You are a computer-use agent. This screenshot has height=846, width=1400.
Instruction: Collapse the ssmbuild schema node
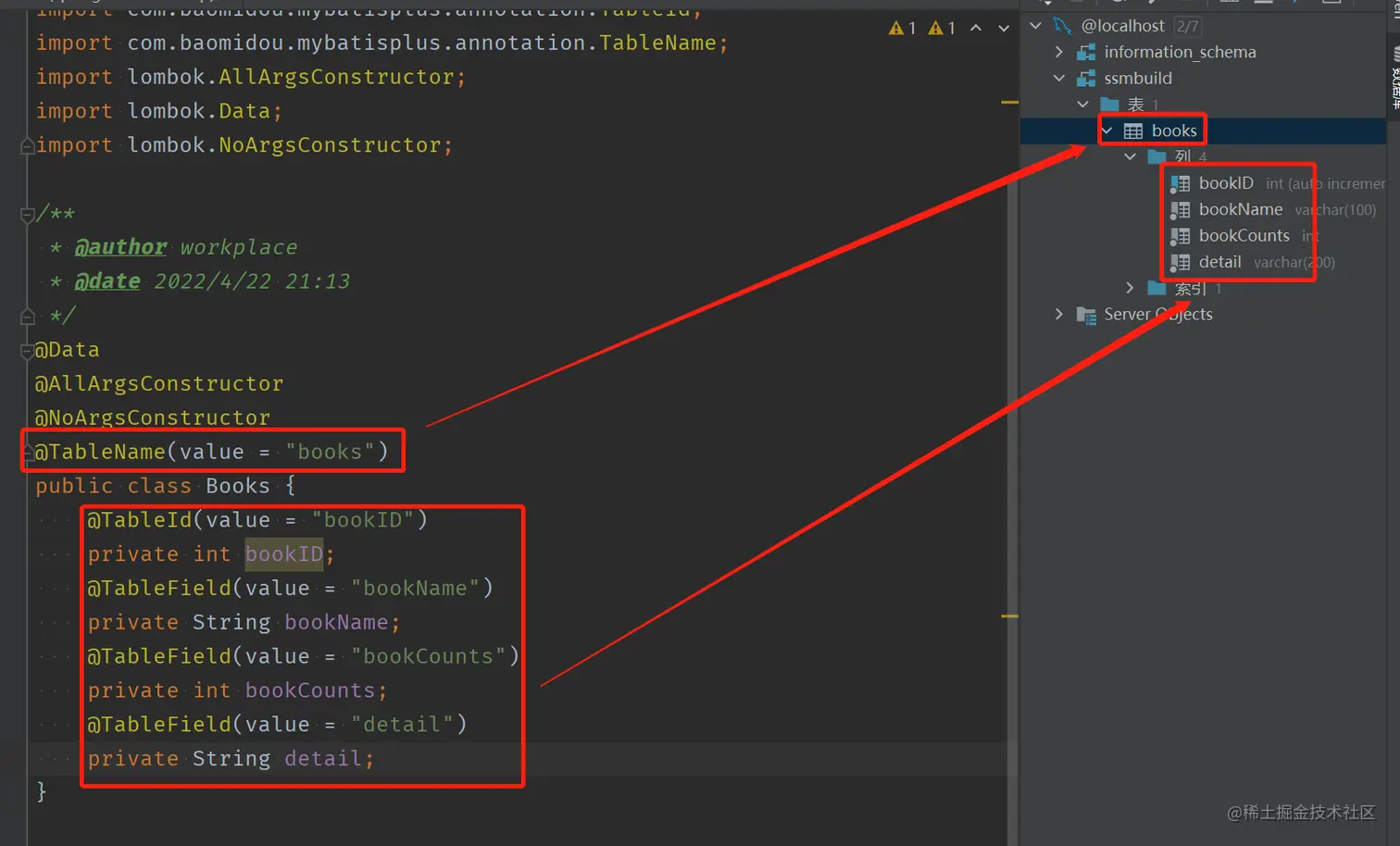1059,78
